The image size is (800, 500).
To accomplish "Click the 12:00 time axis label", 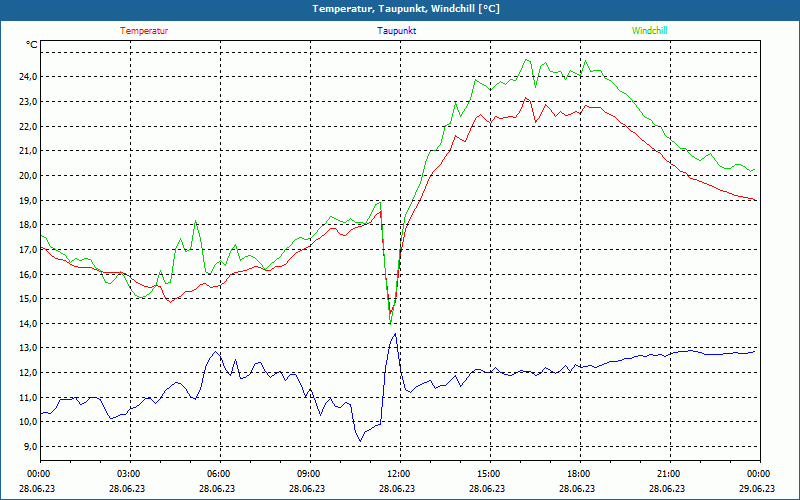I will point(397,474).
